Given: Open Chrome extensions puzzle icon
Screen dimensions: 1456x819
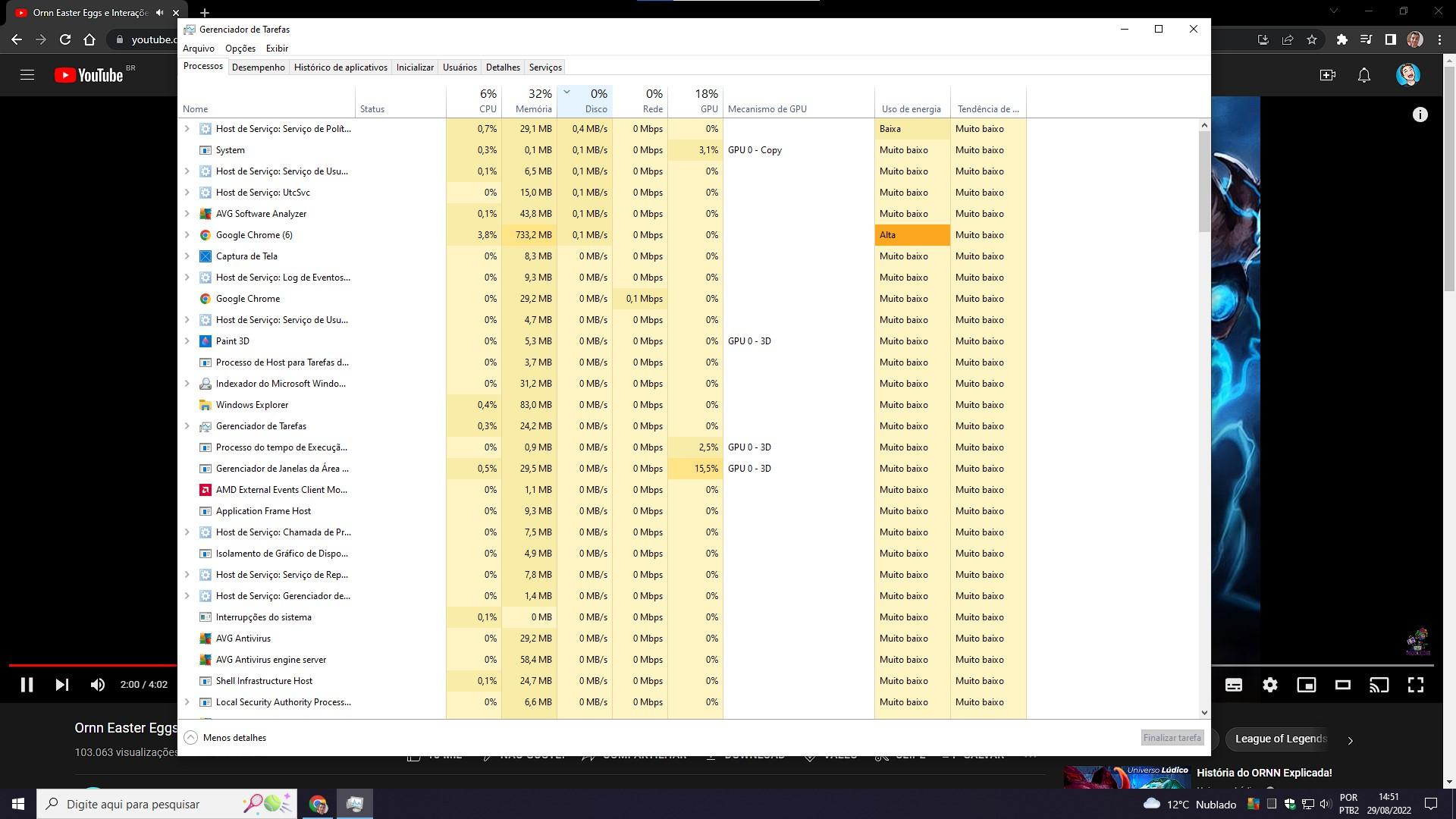Looking at the screenshot, I should 1342,39.
